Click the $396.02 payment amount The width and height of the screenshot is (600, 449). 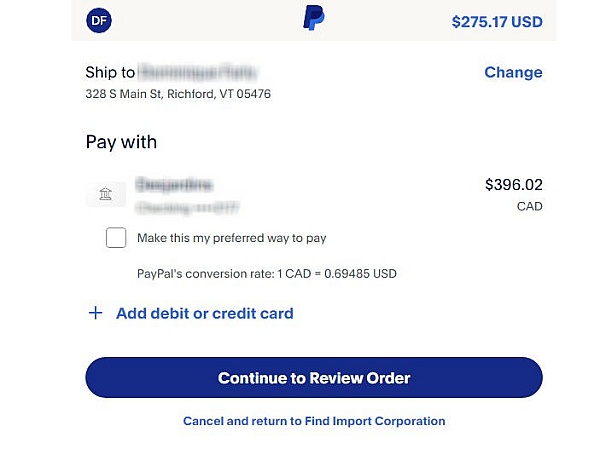[x=514, y=185]
